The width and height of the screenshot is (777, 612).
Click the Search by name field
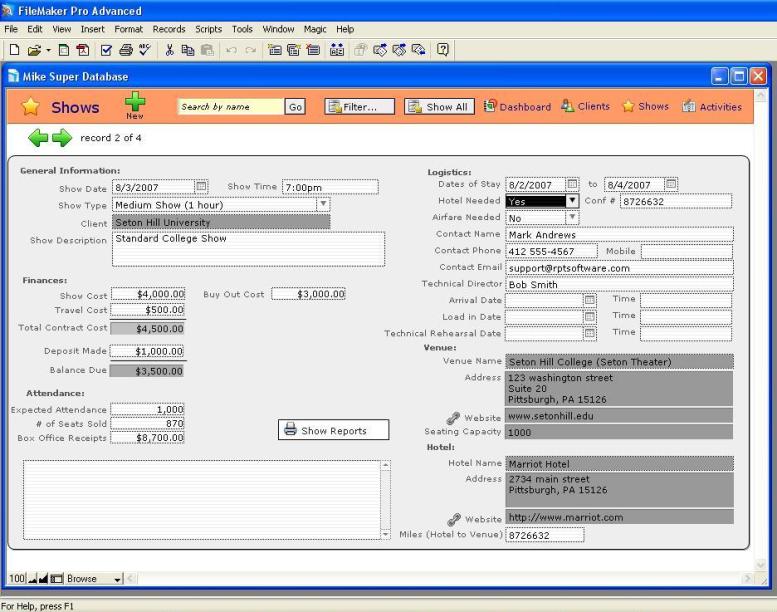(x=231, y=107)
